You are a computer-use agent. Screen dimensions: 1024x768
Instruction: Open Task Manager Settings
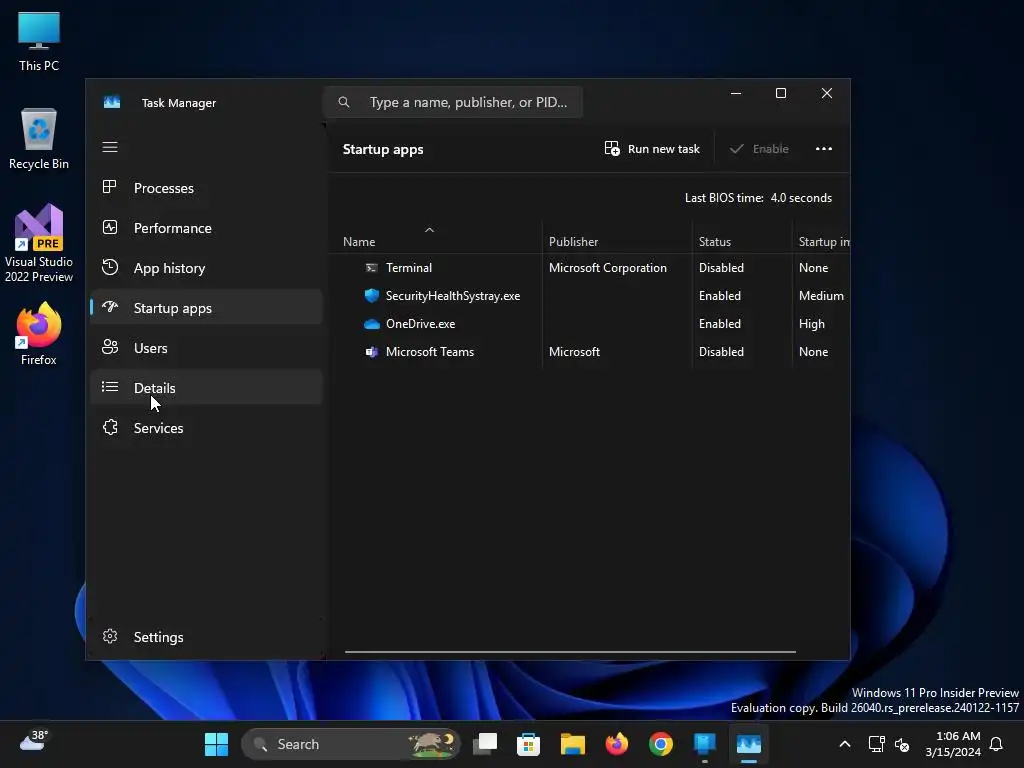point(206,637)
